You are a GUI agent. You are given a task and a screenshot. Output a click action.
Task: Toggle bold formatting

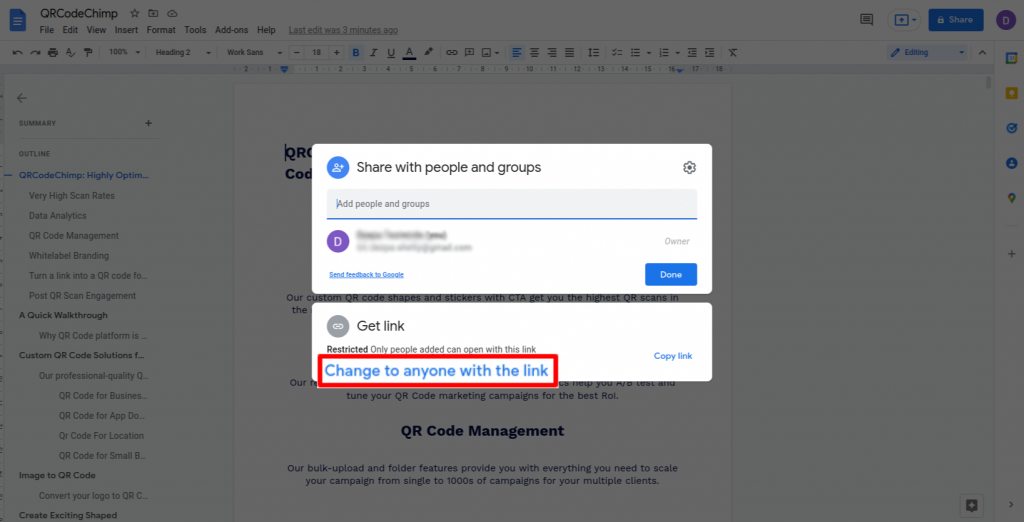click(356, 52)
